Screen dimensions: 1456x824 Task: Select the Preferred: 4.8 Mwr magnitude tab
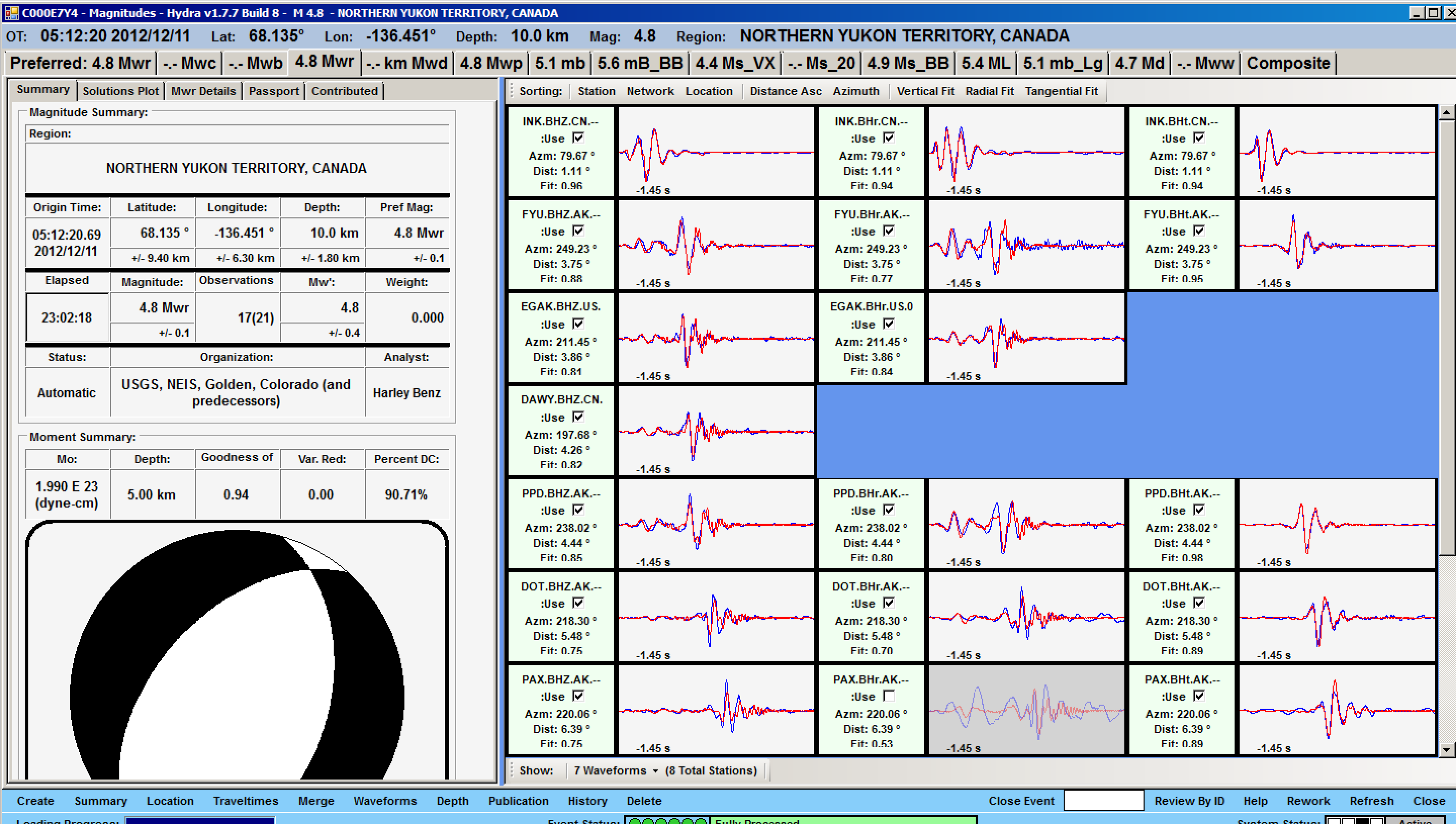coord(80,63)
